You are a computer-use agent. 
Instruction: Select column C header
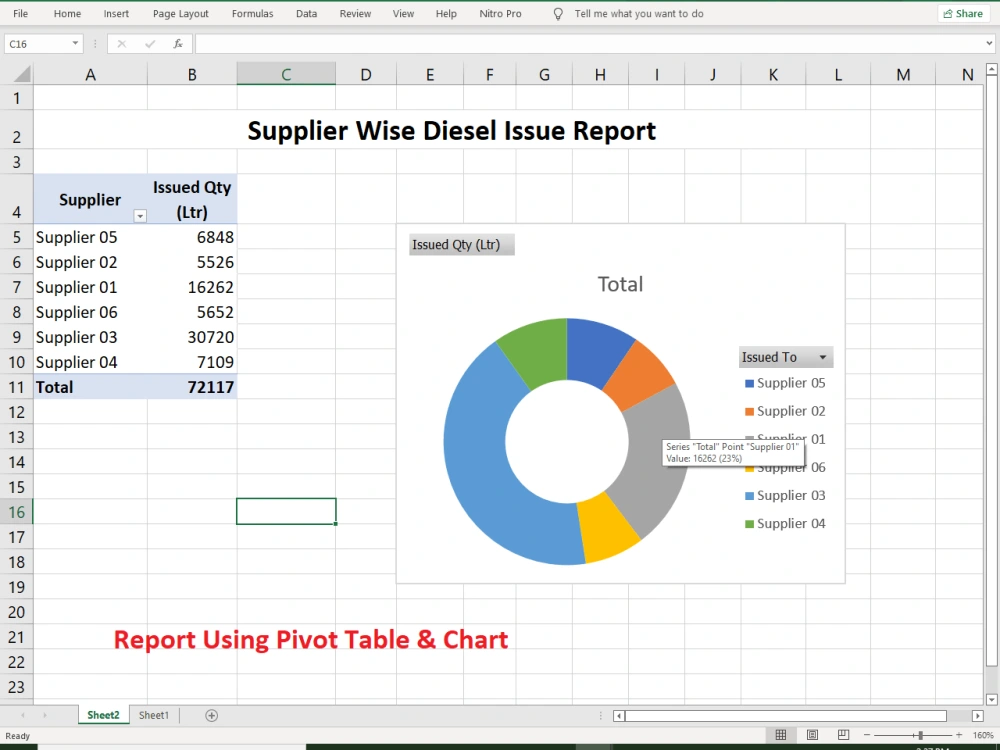(x=286, y=75)
